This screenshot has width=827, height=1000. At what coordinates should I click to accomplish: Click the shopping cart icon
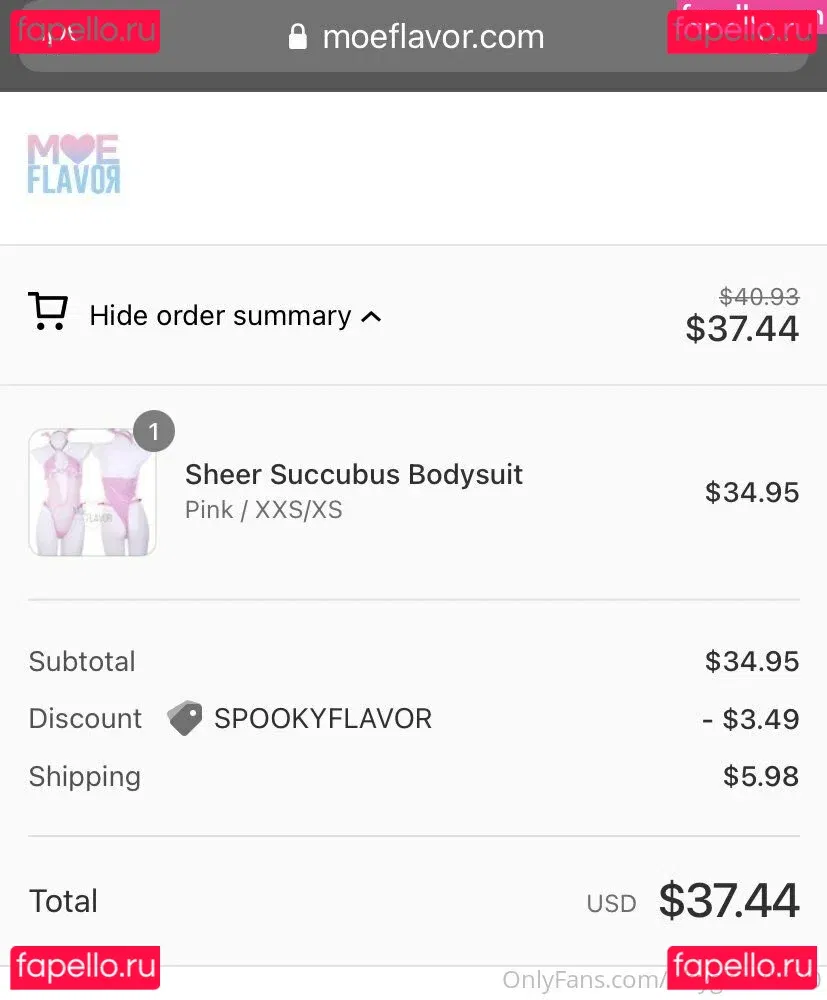[48, 312]
